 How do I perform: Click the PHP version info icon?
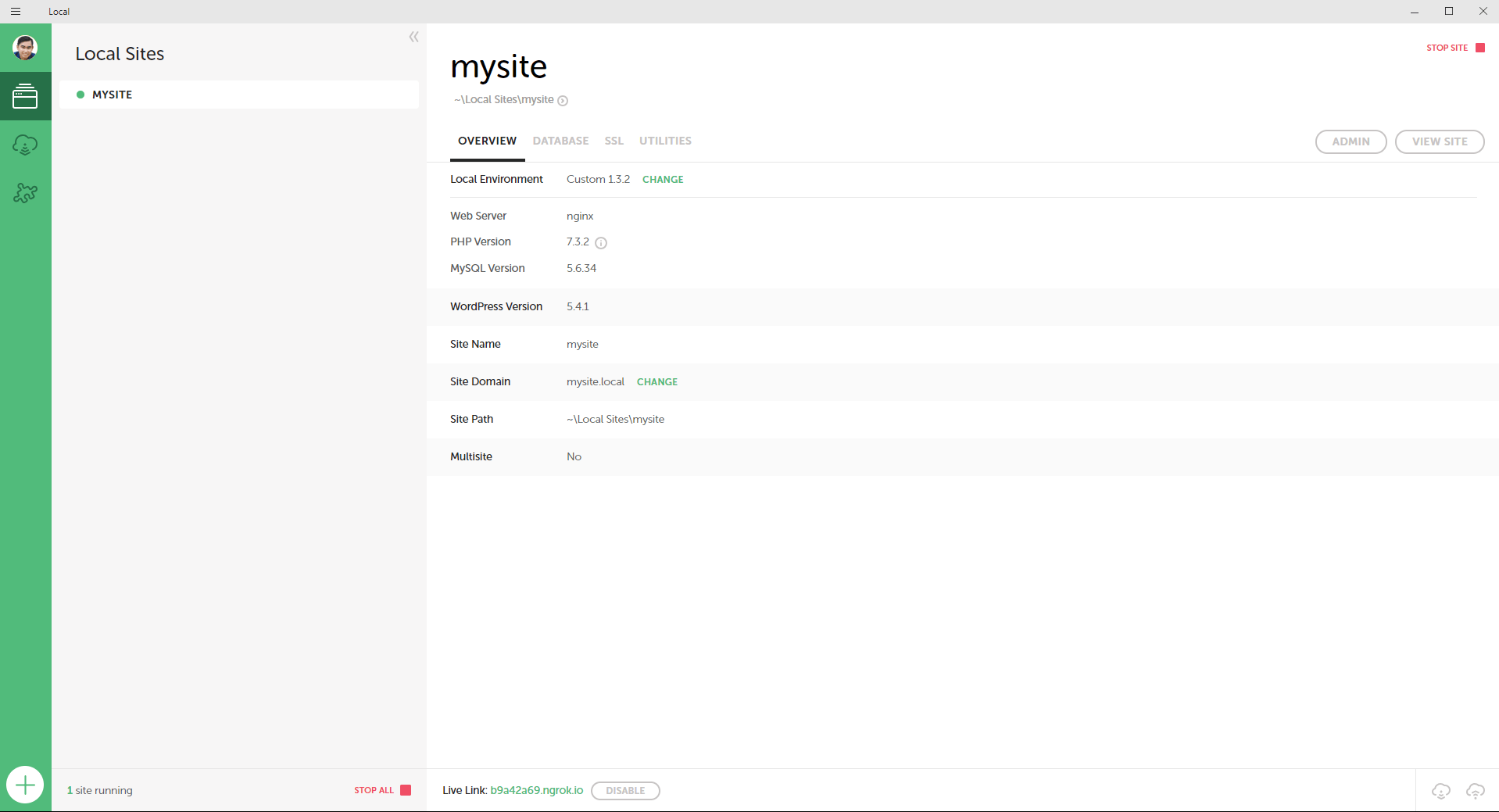click(x=601, y=242)
